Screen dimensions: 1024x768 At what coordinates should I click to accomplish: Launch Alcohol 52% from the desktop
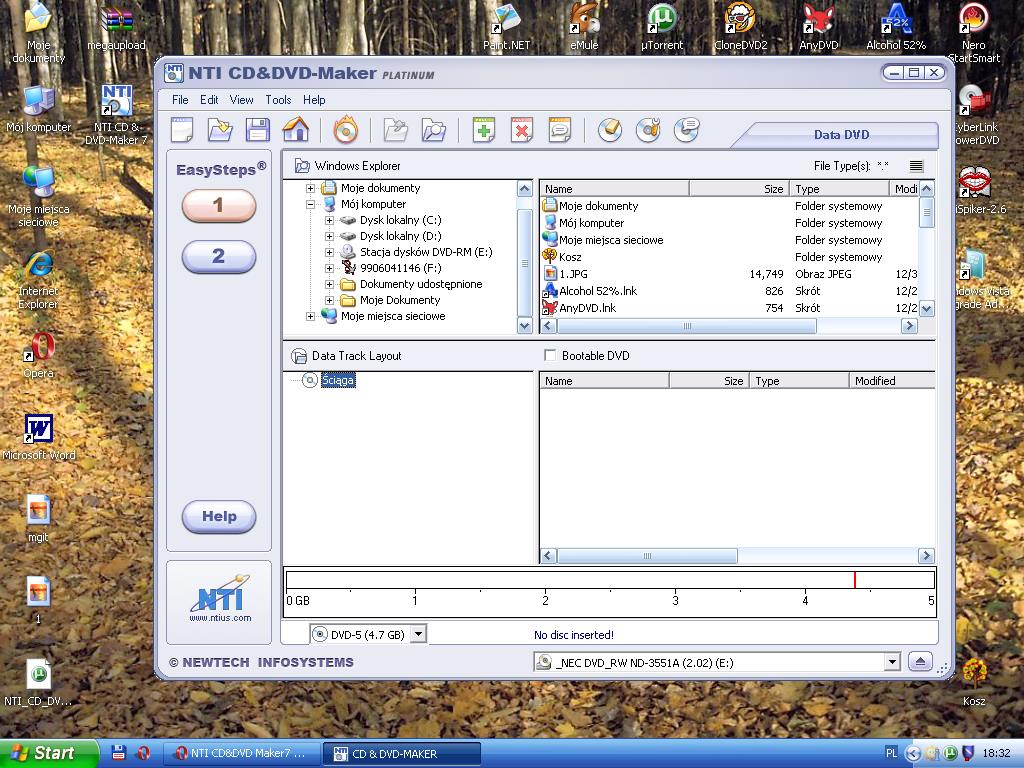coord(896,27)
